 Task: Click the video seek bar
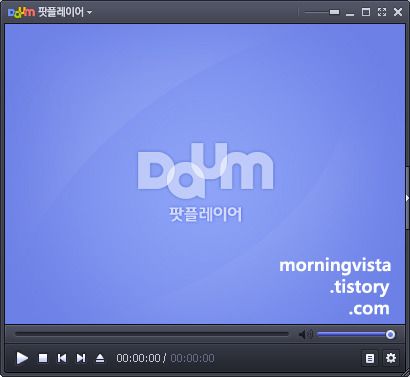point(152,334)
